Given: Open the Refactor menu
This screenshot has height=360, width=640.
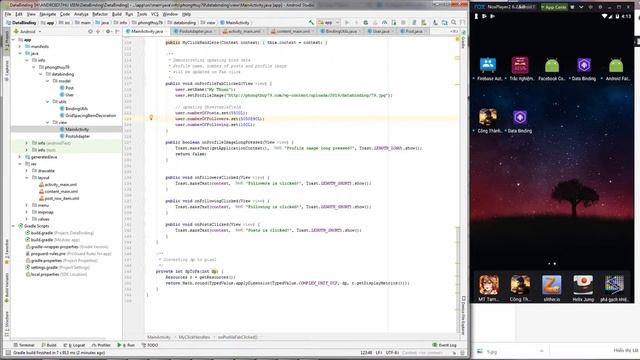Looking at the screenshot, I should (x=100, y=14).
